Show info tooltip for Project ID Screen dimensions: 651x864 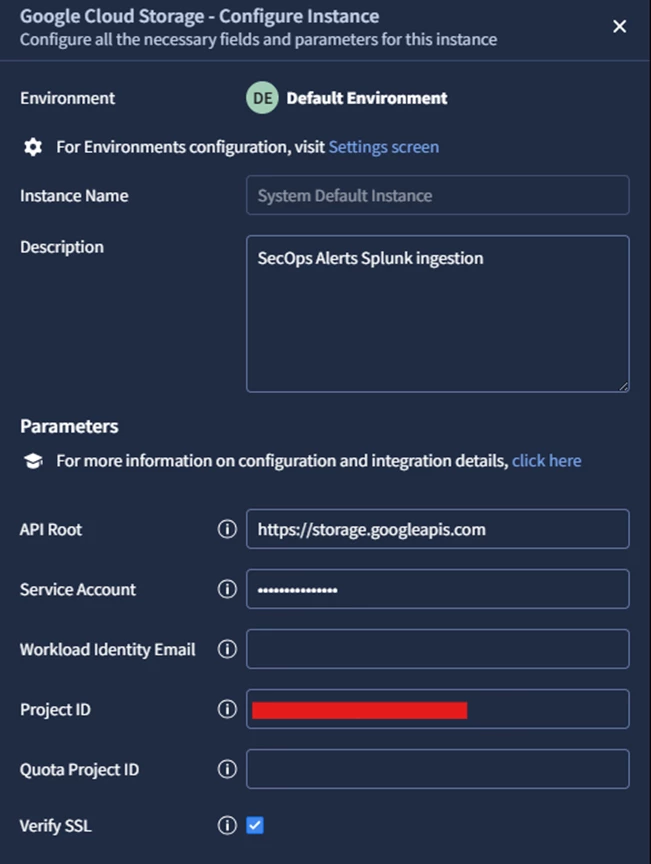tap(227, 709)
